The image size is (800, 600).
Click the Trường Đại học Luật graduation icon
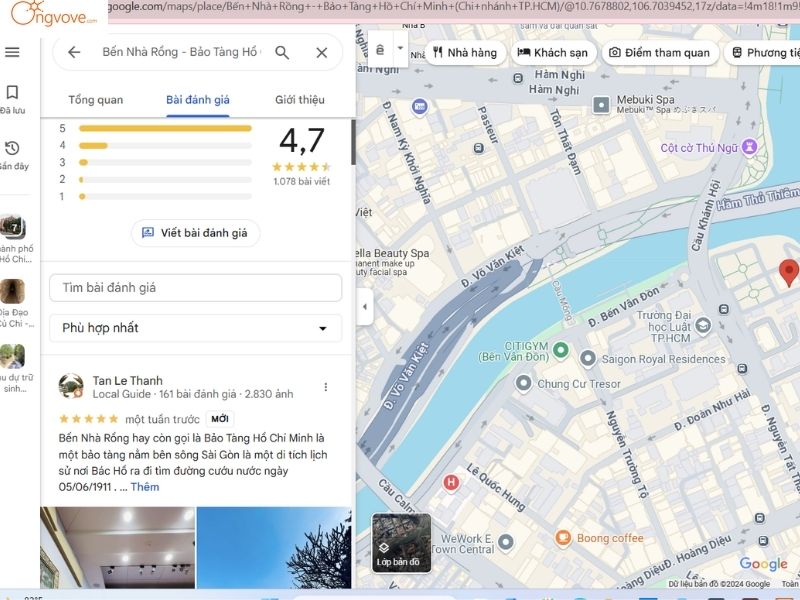[703, 325]
